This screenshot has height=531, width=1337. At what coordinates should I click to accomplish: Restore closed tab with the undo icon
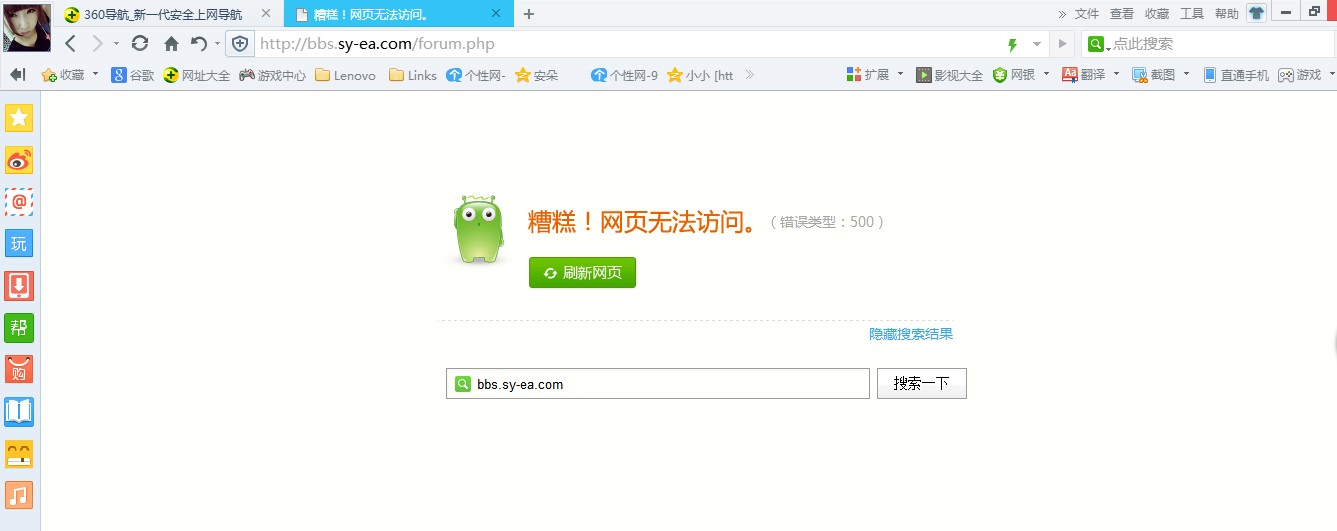pos(198,43)
